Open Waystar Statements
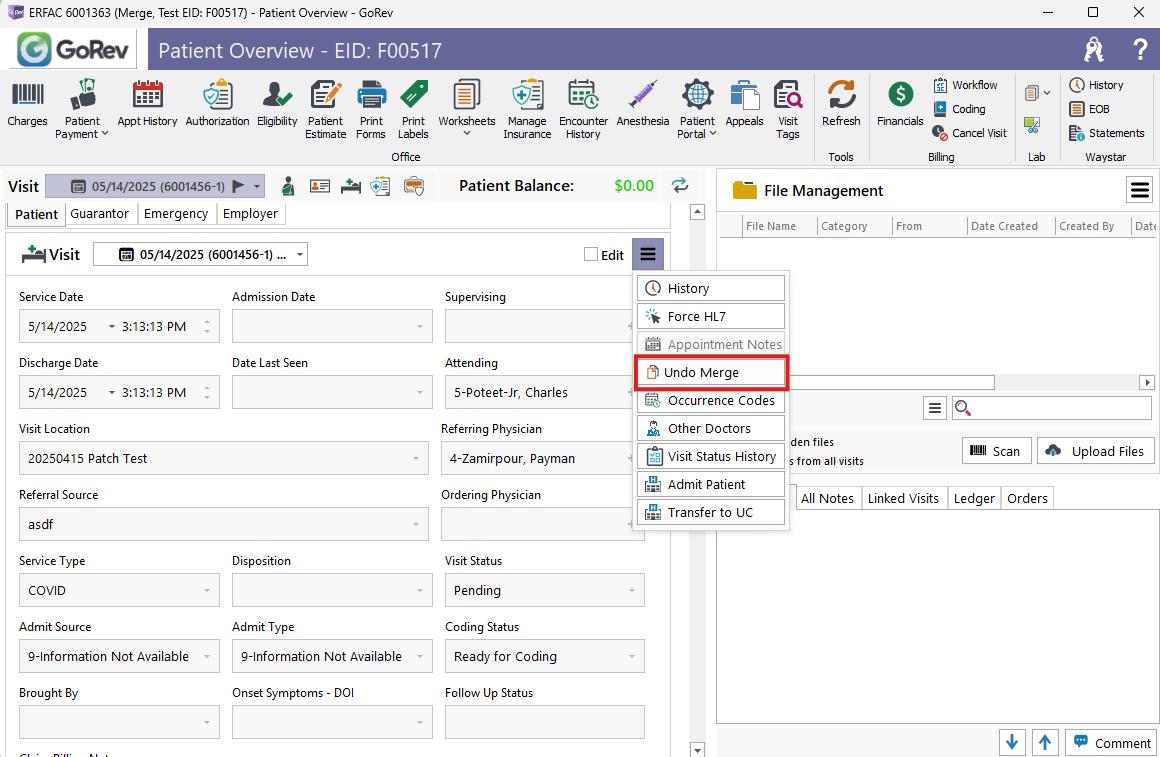 point(1107,133)
